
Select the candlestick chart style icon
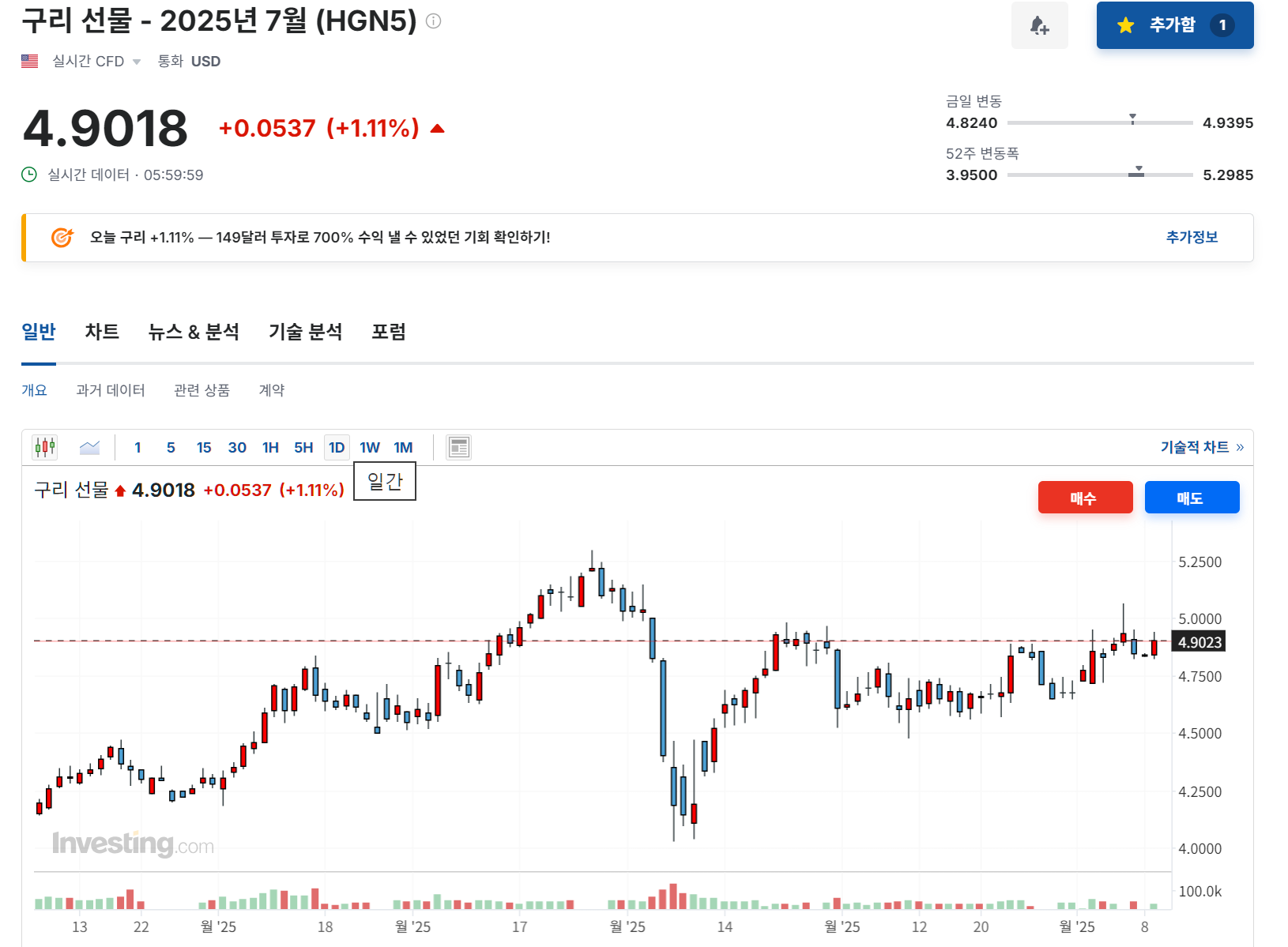click(x=44, y=446)
